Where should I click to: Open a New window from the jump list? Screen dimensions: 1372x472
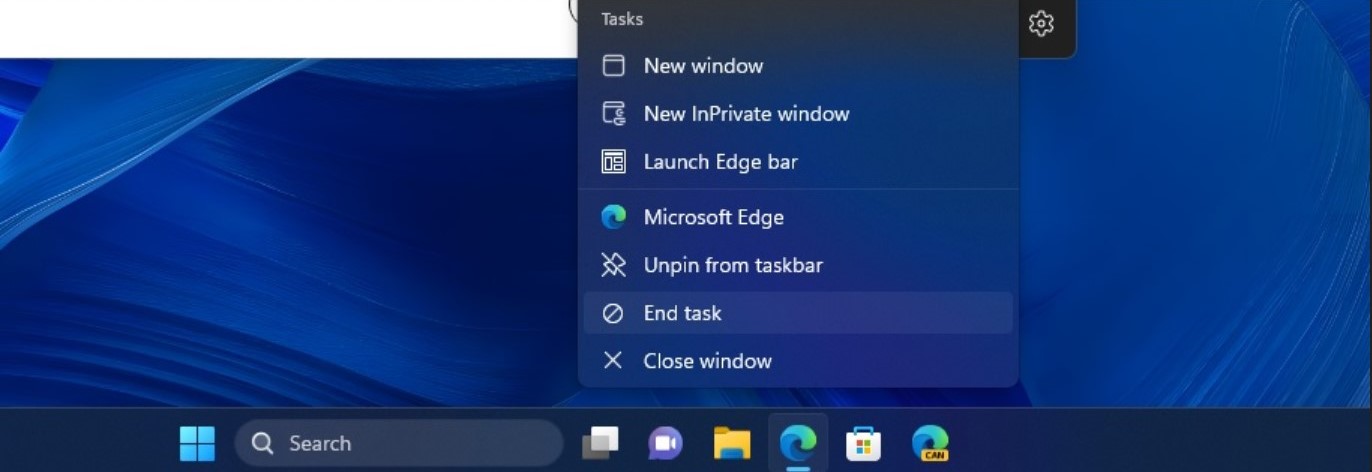[703, 66]
